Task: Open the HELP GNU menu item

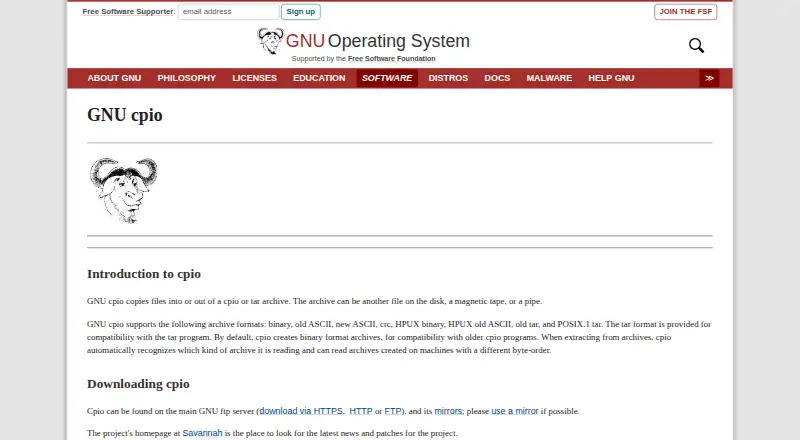Action: (x=611, y=78)
